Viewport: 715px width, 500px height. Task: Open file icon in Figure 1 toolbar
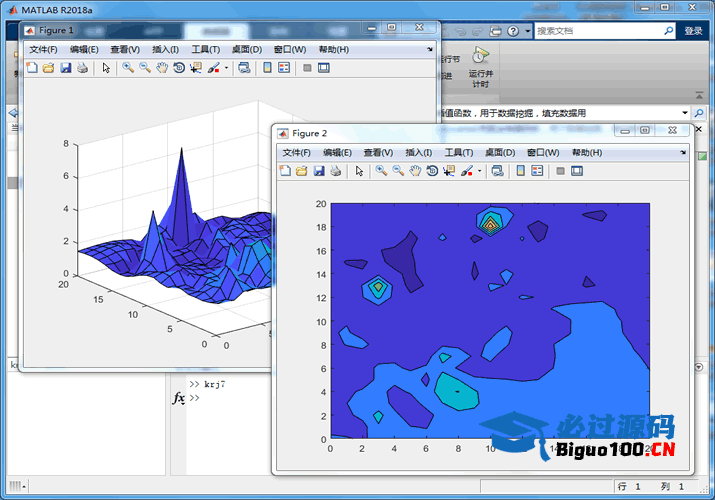coord(48,68)
